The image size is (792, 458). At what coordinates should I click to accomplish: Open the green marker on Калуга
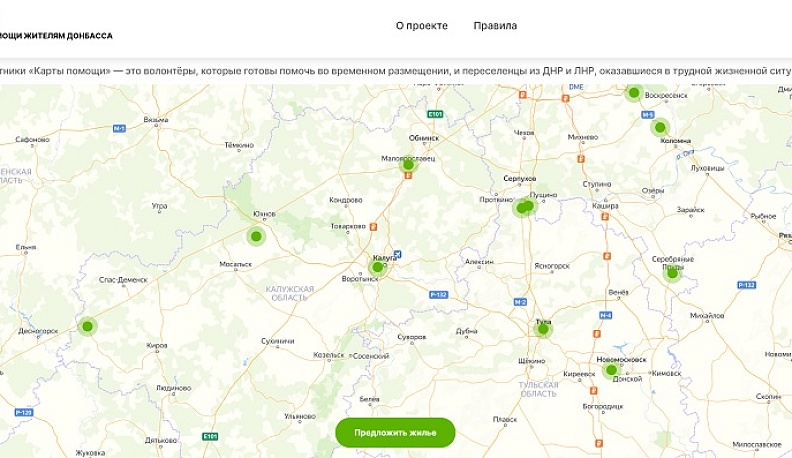(377, 267)
